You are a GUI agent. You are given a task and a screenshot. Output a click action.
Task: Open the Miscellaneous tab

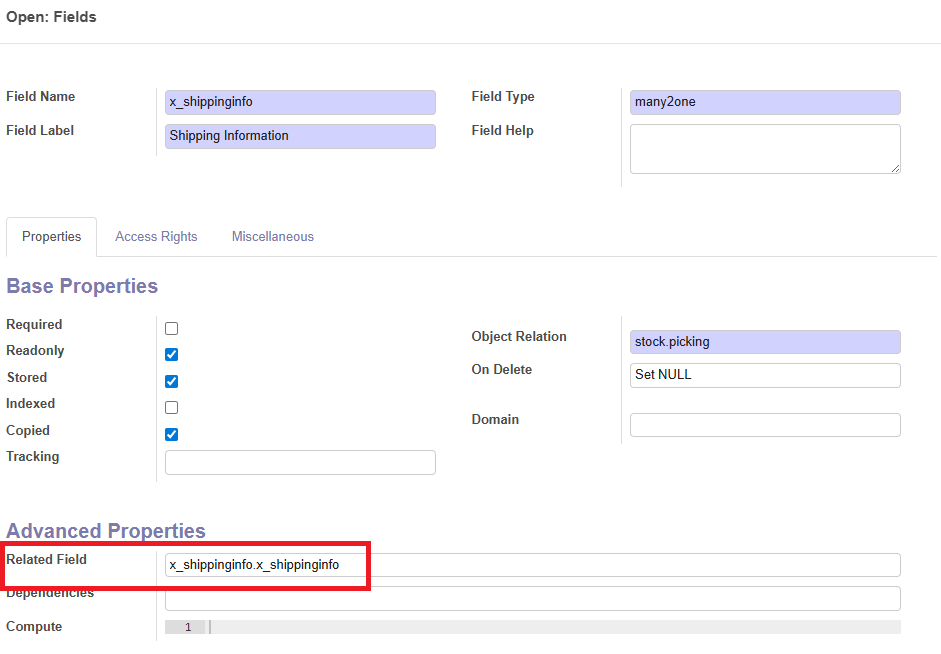[273, 237]
